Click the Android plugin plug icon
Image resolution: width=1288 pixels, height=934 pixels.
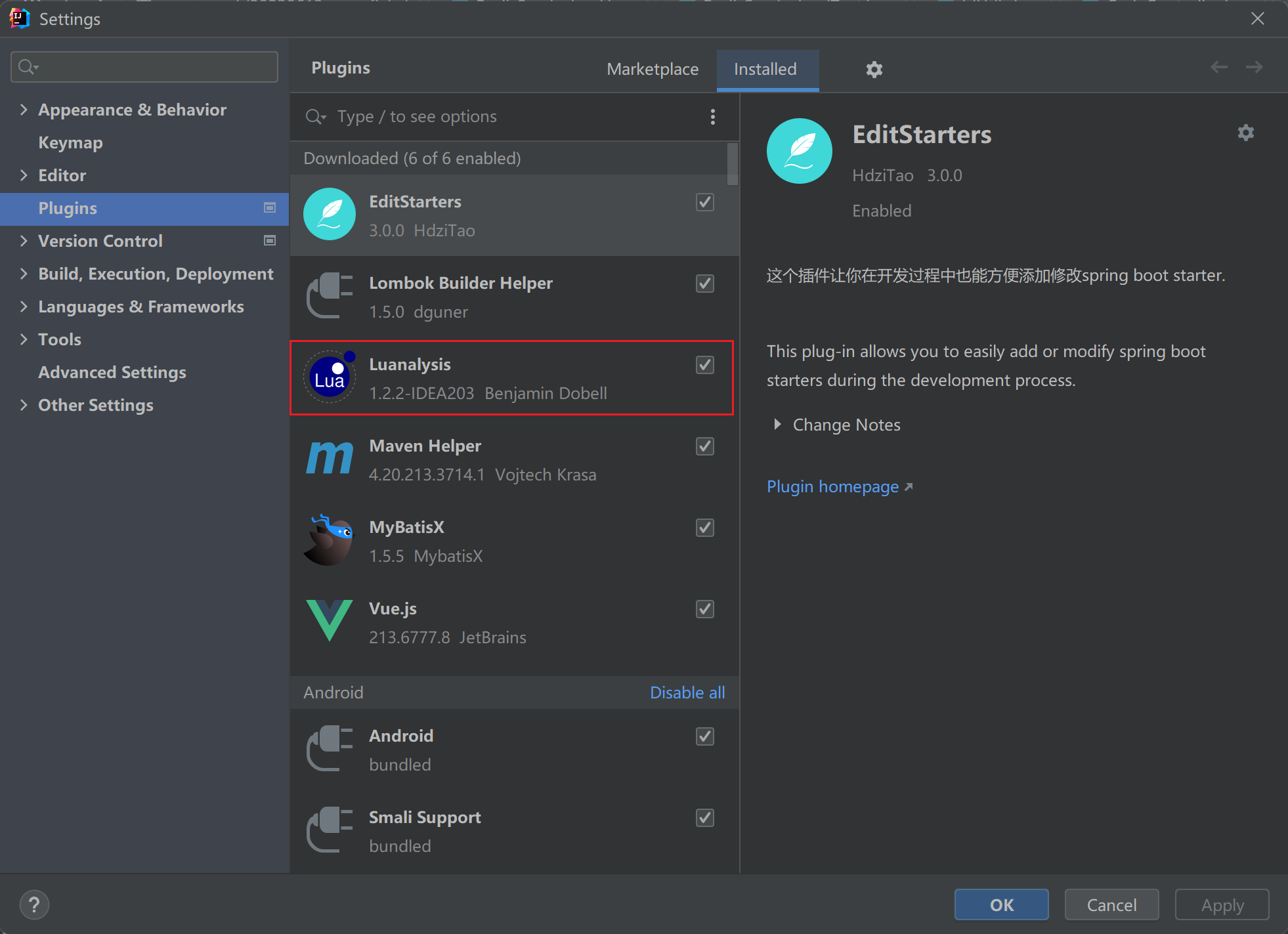pos(330,749)
